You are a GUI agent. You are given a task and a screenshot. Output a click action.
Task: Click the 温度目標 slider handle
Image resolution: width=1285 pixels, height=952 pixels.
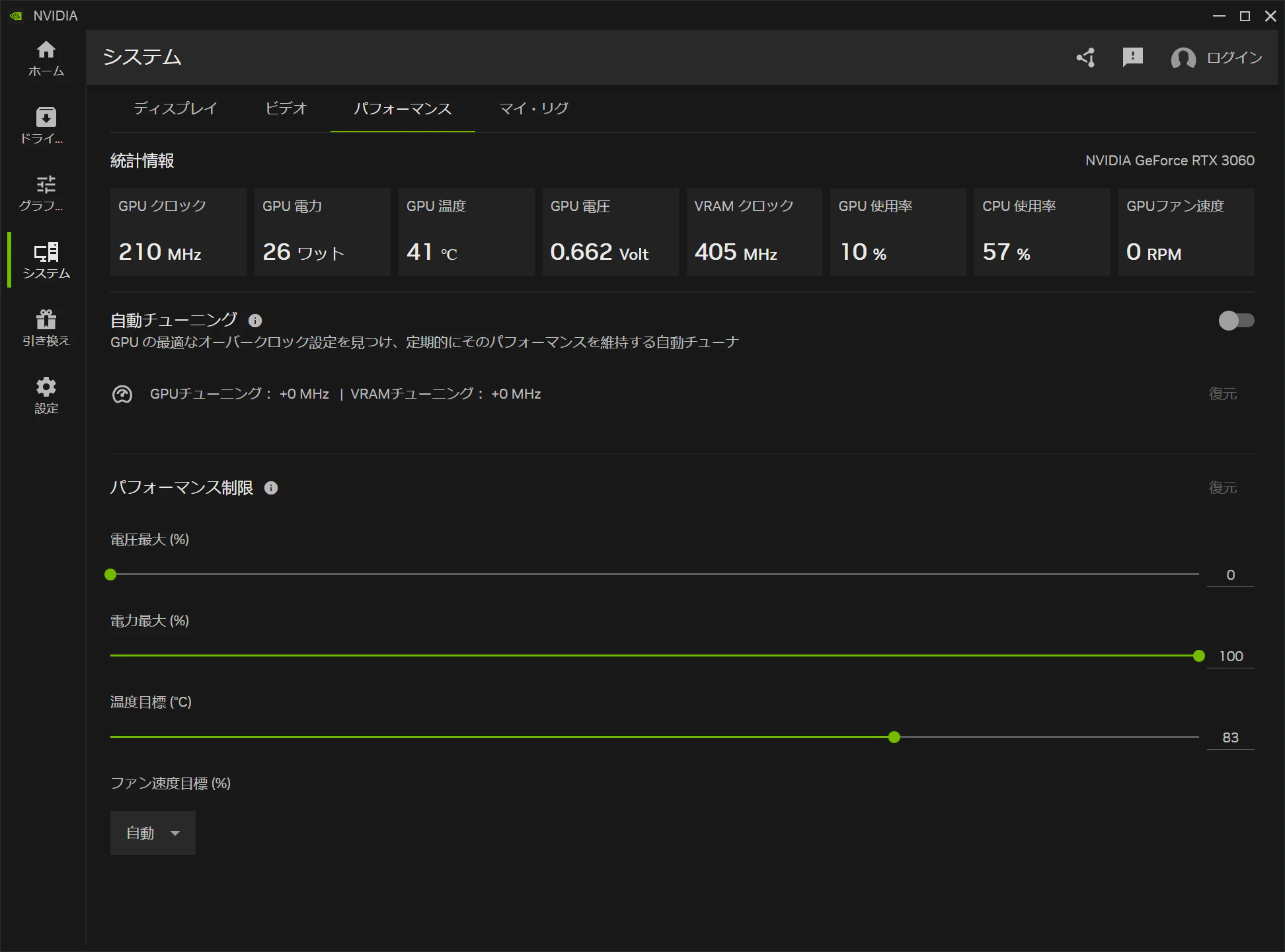tap(894, 737)
